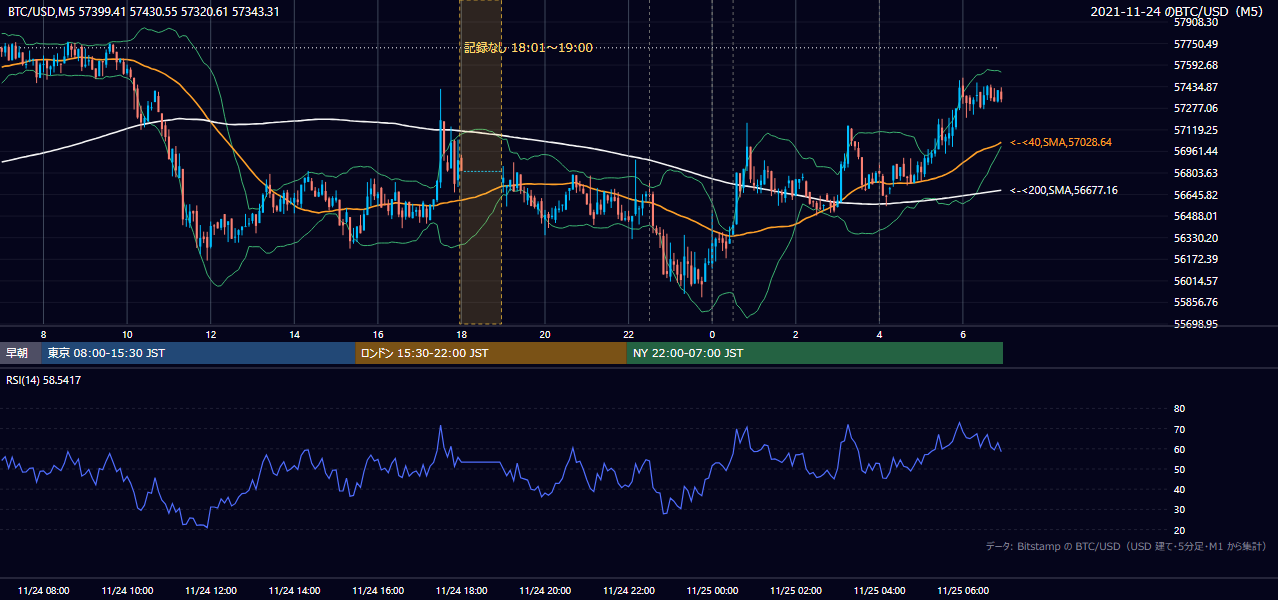Click the '11/24 22:00' date axis label
Screen dimensions: 1278x600
629,591
